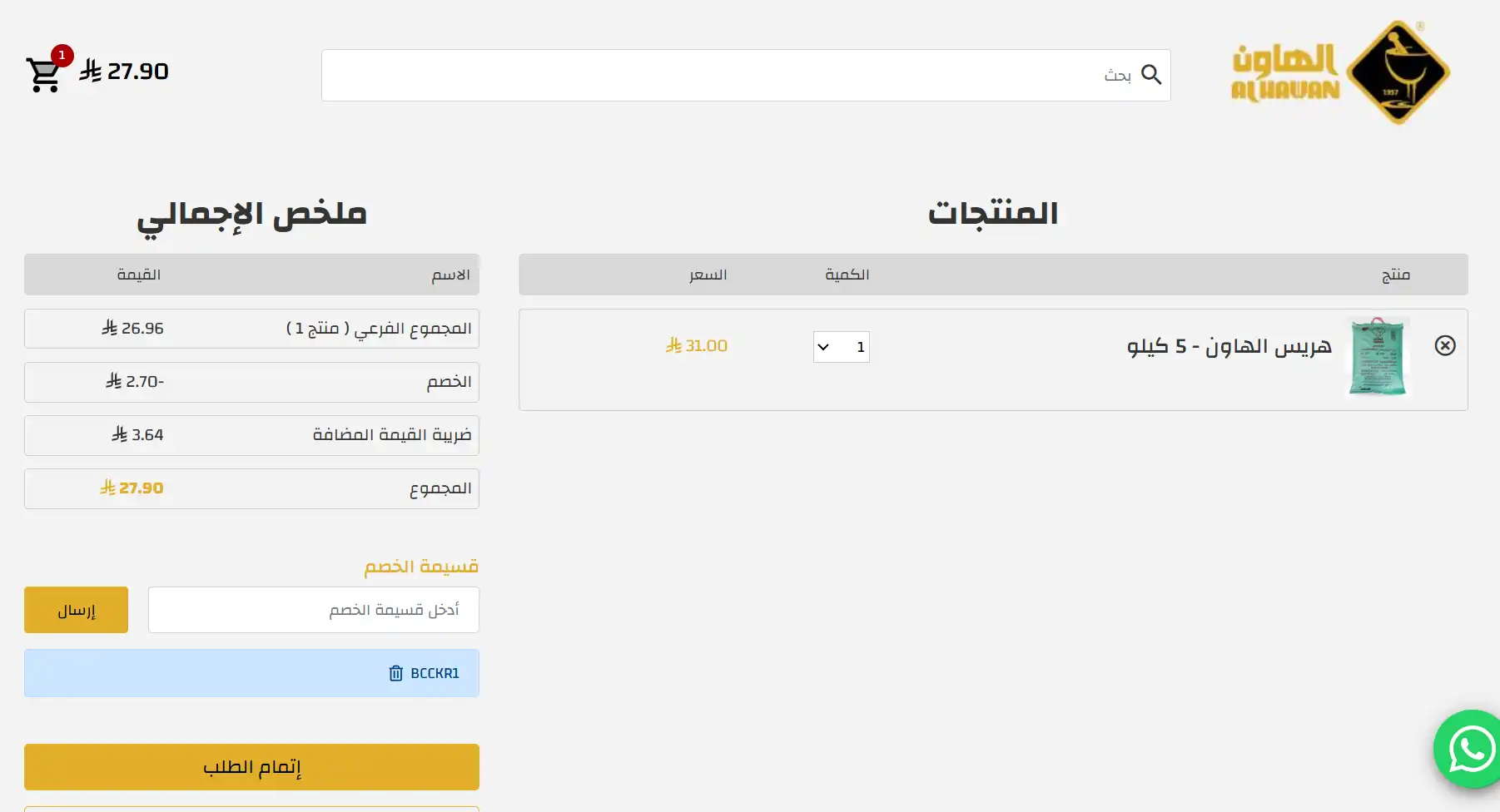Click the المنتجات heading
Viewport: 1500px width, 812px height.
993,213
